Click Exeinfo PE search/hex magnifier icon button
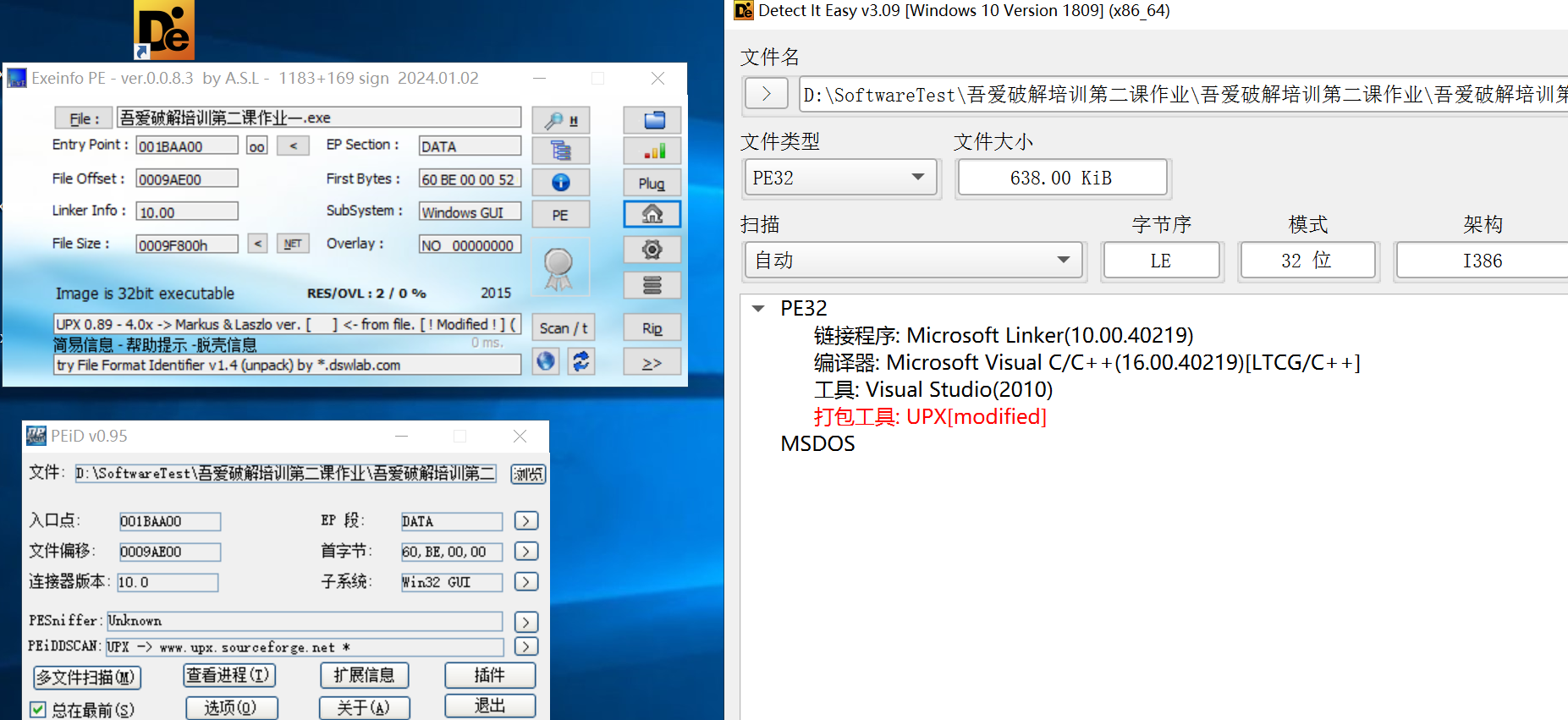1568x720 pixels. pos(560,120)
